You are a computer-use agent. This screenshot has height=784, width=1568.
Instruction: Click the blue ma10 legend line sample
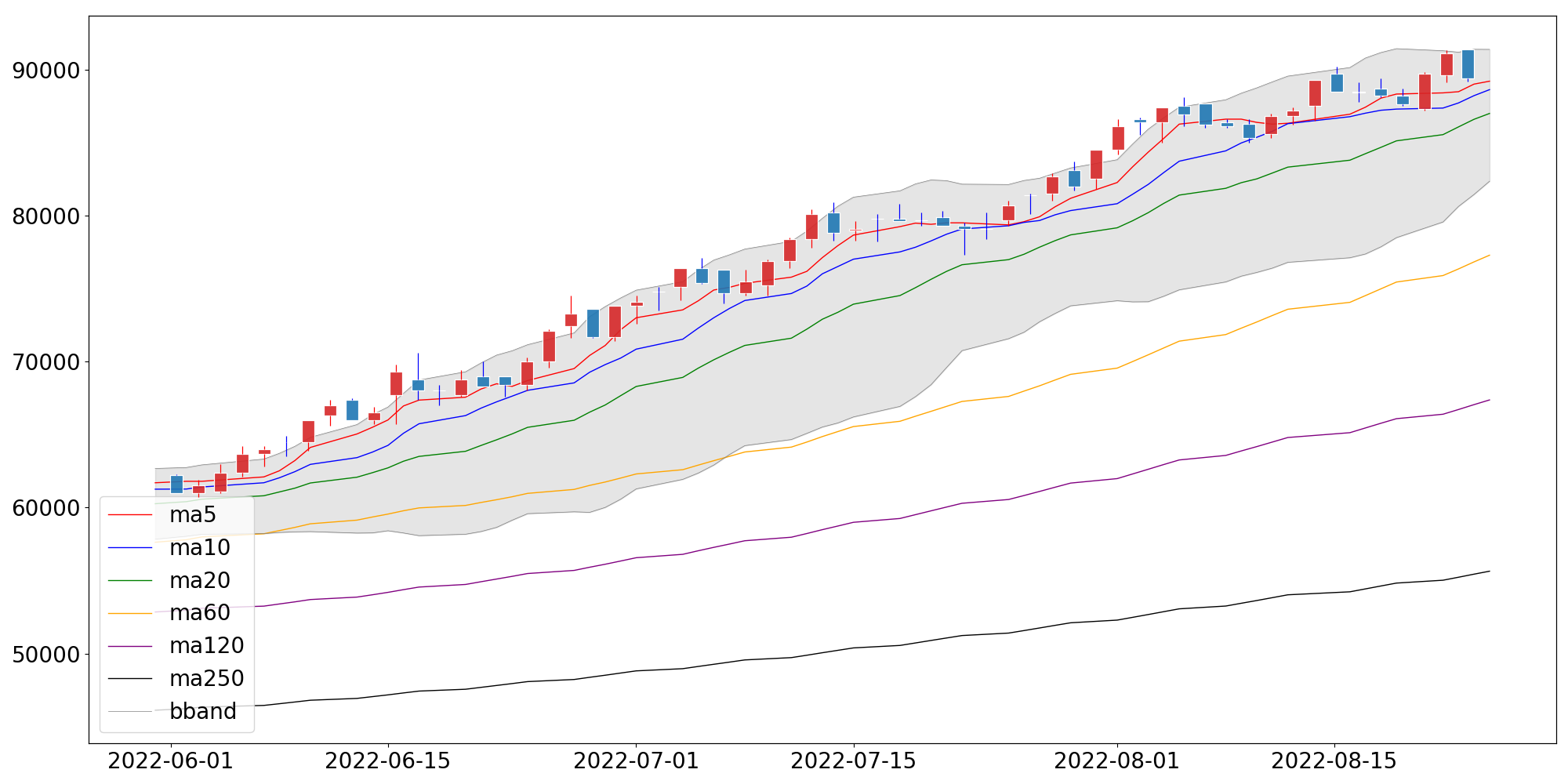(x=130, y=548)
